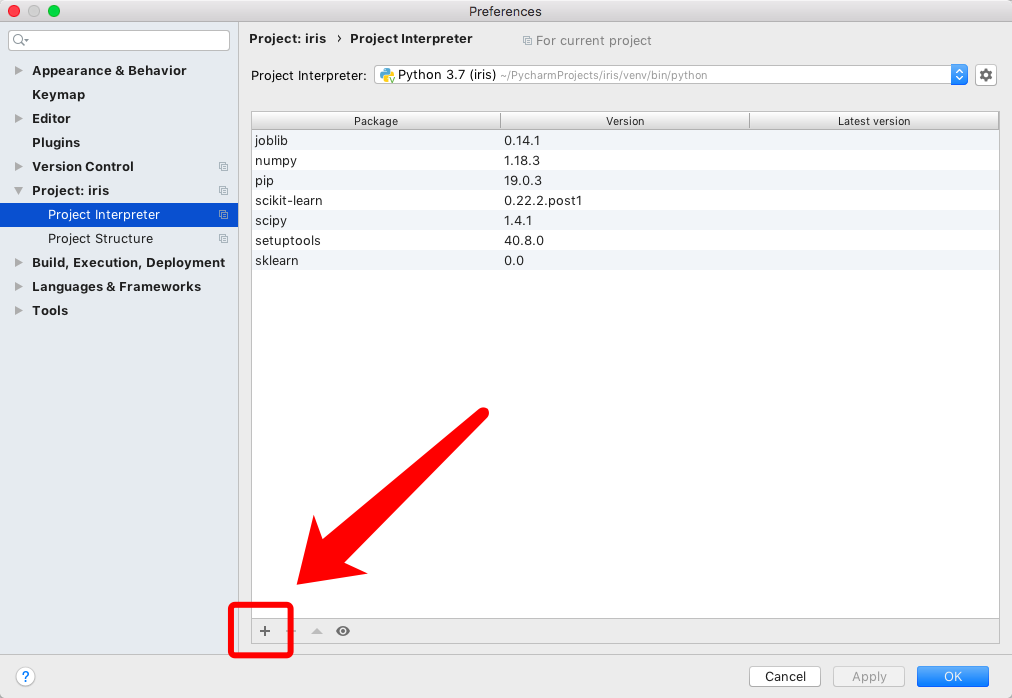The height and width of the screenshot is (698, 1012).
Task: Click the Python interpreter logo icon
Action: coord(387,75)
